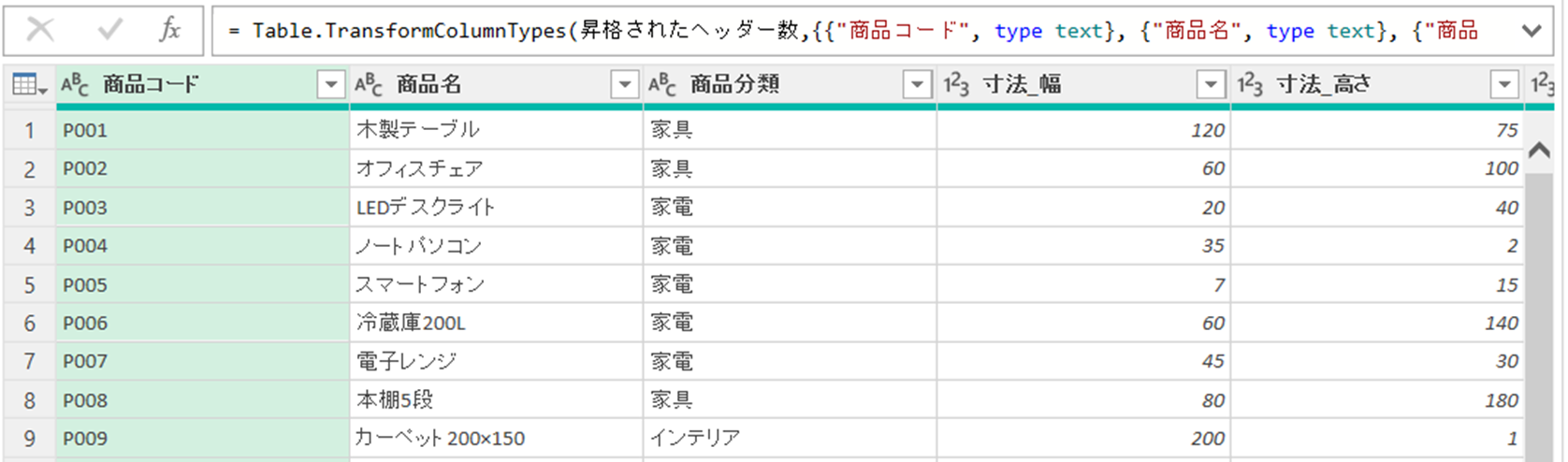Open the 寸法_高さ column filter dropdown

pyautogui.click(x=1504, y=85)
